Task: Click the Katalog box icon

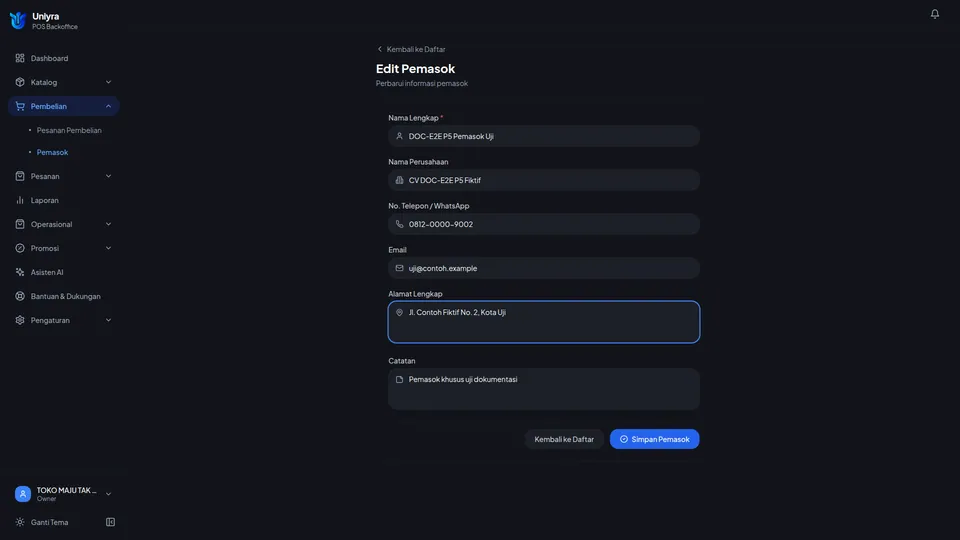Action: click(x=20, y=82)
